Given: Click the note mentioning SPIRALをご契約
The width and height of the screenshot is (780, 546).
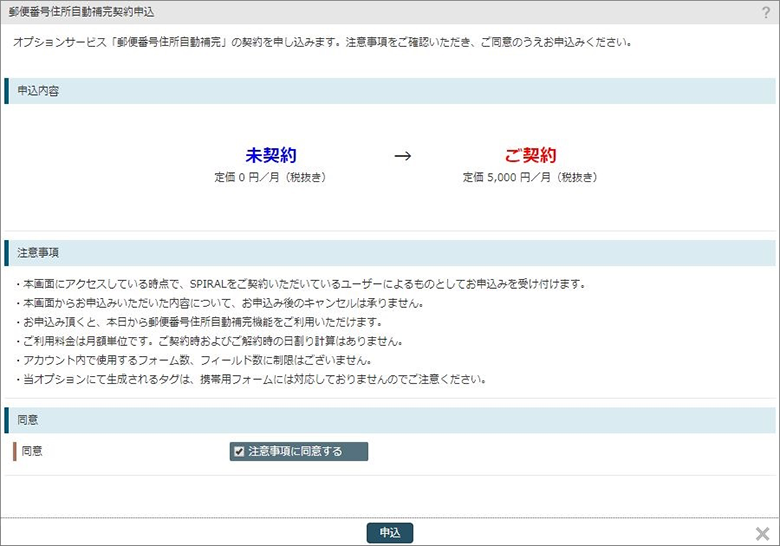Looking at the screenshot, I should tap(300, 284).
